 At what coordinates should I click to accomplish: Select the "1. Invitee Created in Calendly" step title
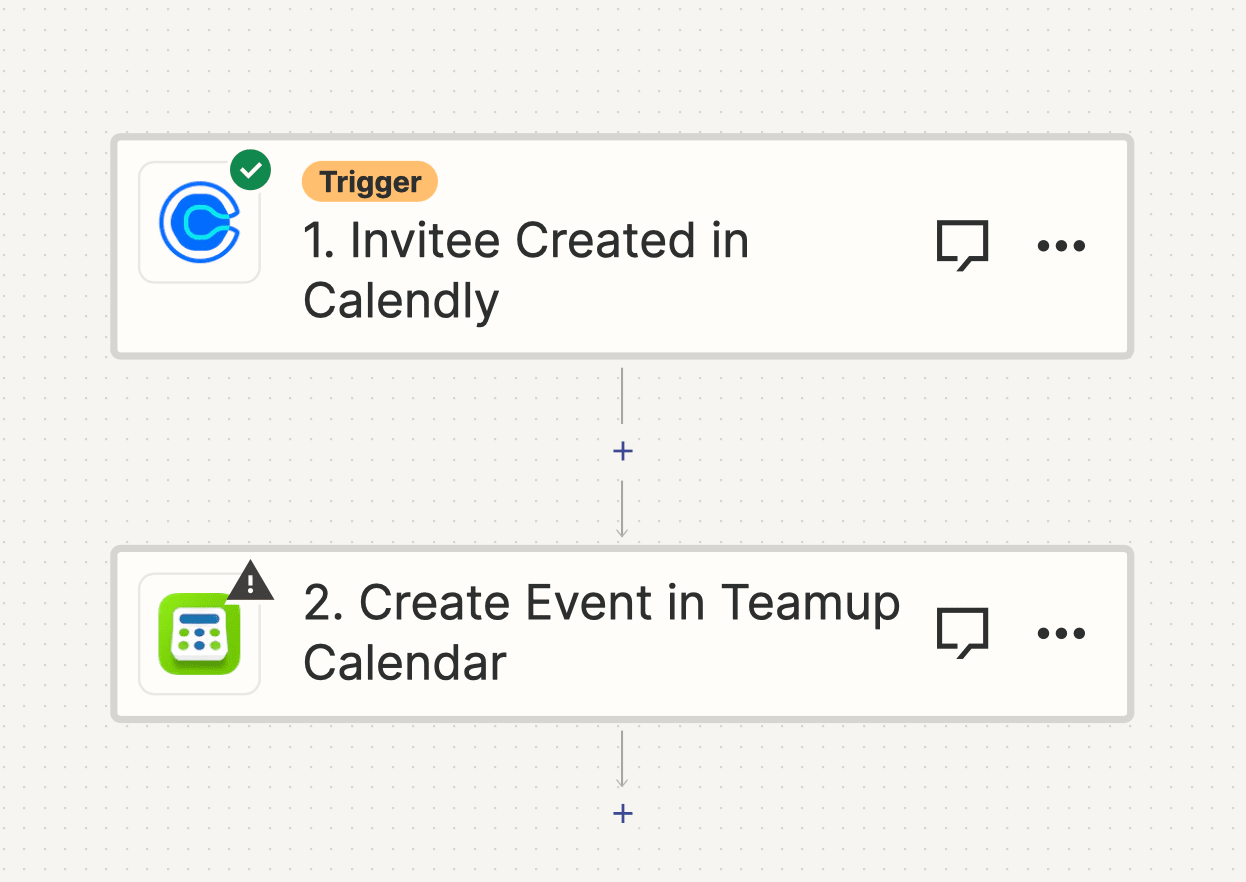pos(526,270)
